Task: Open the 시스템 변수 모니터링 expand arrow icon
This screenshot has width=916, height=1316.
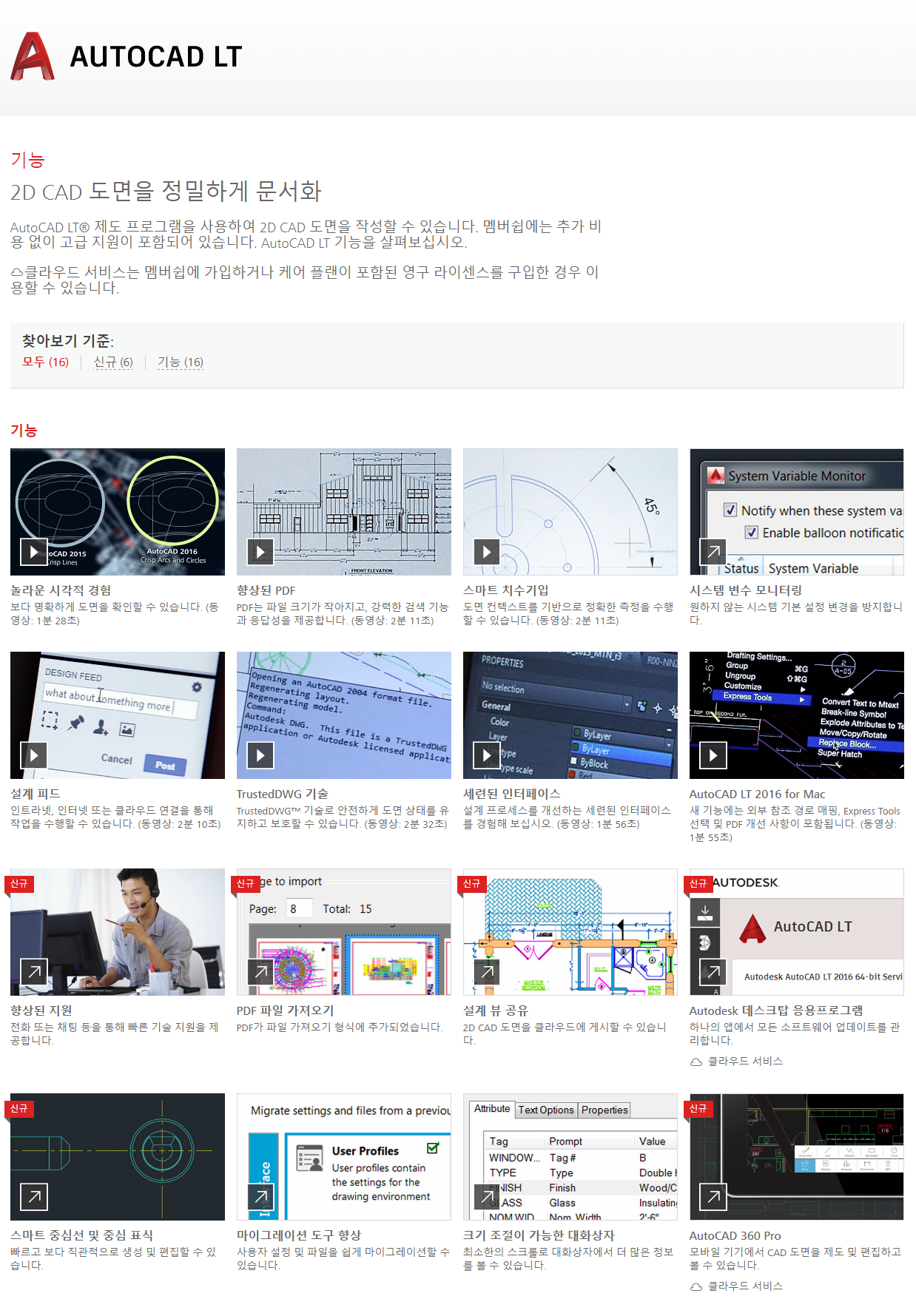Action: click(713, 552)
